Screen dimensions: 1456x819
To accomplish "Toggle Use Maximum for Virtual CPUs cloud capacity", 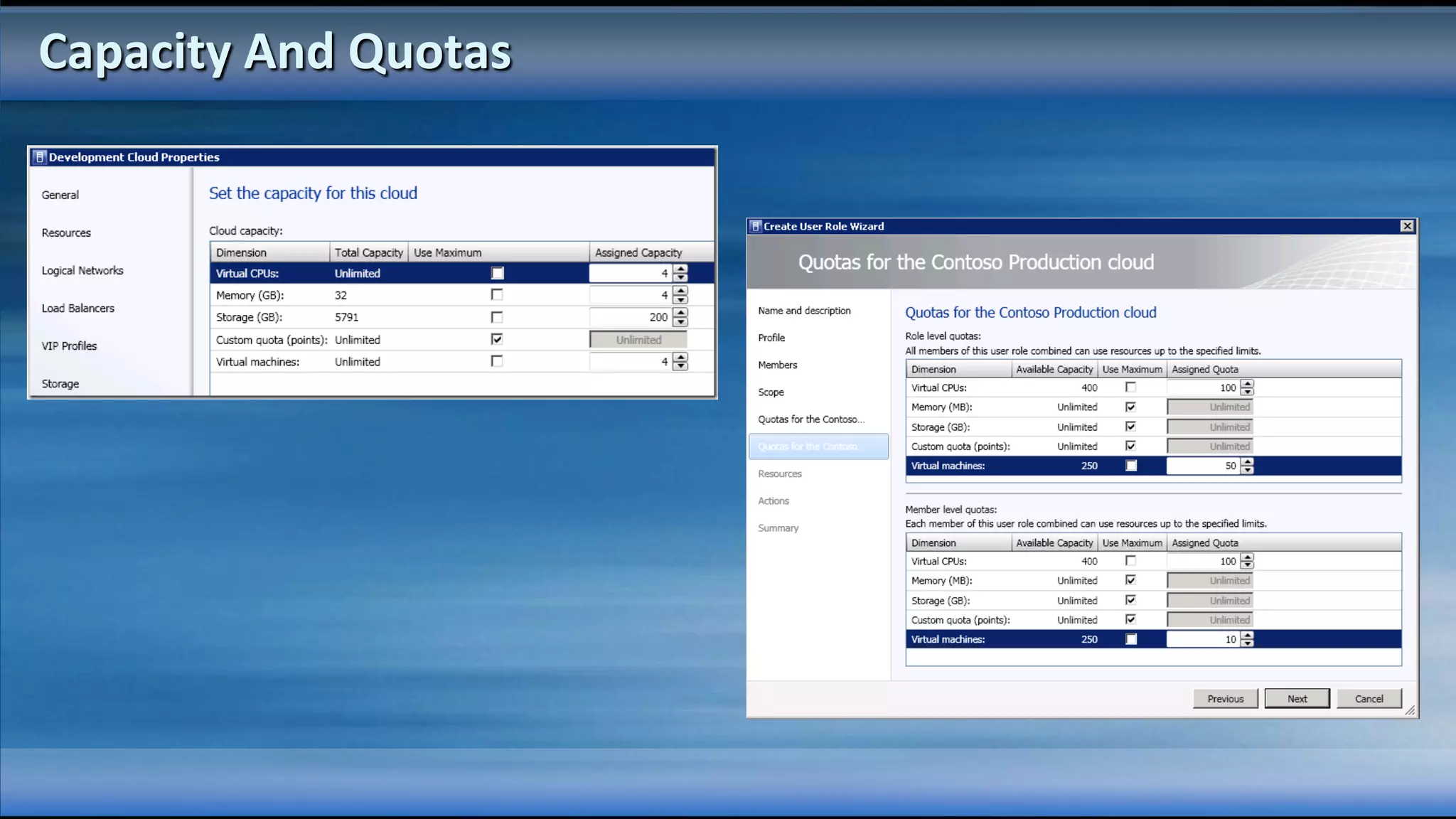I will (498, 273).
